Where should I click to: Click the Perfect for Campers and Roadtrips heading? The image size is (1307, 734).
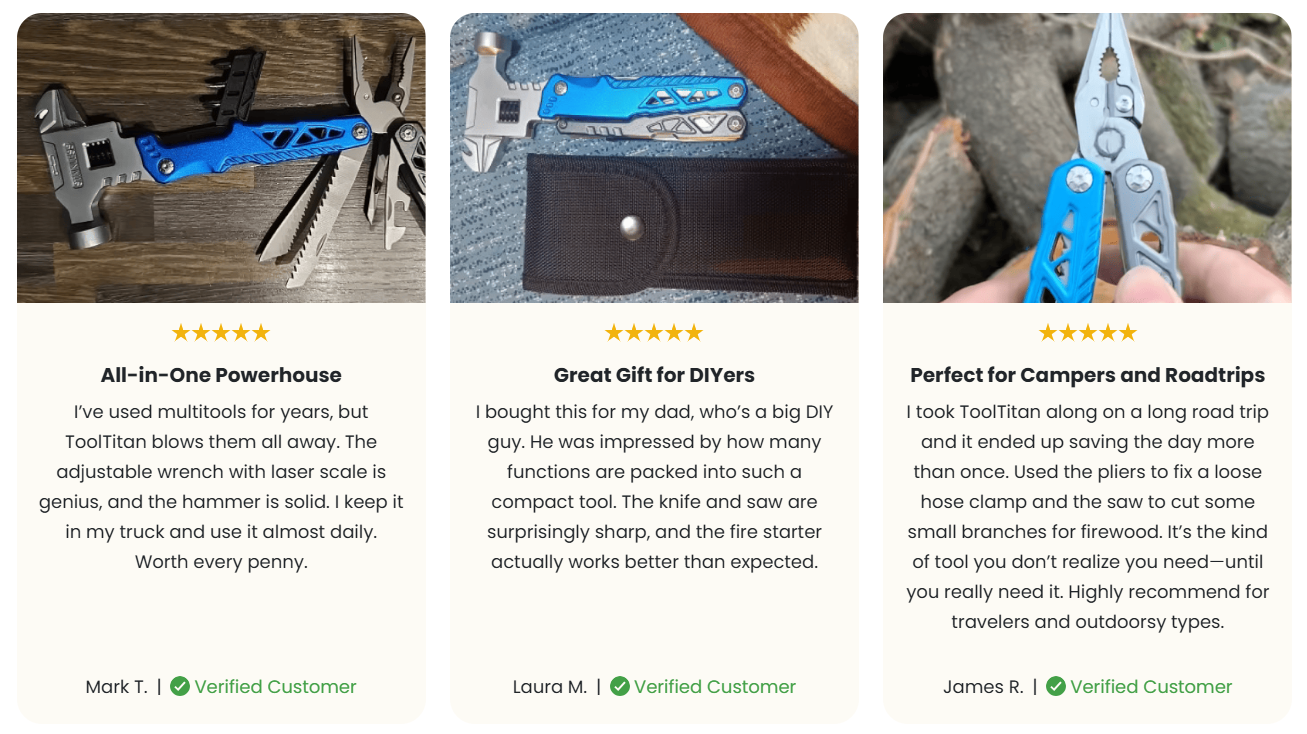point(1087,375)
